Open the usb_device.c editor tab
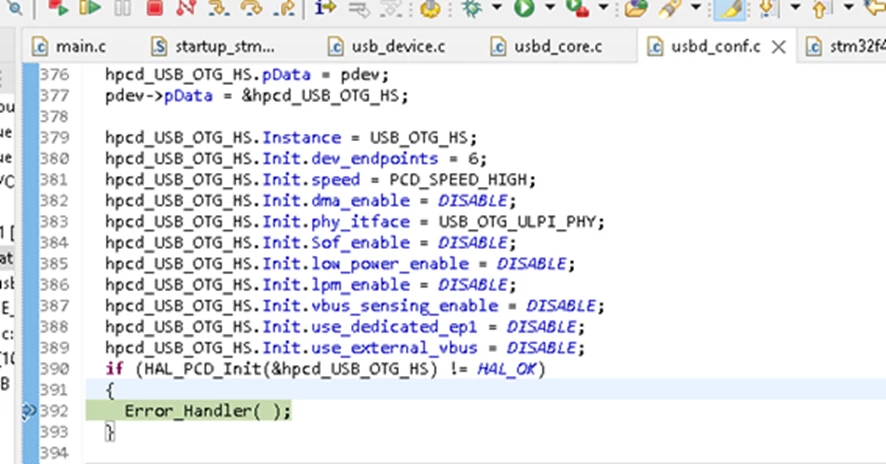 (x=388, y=46)
